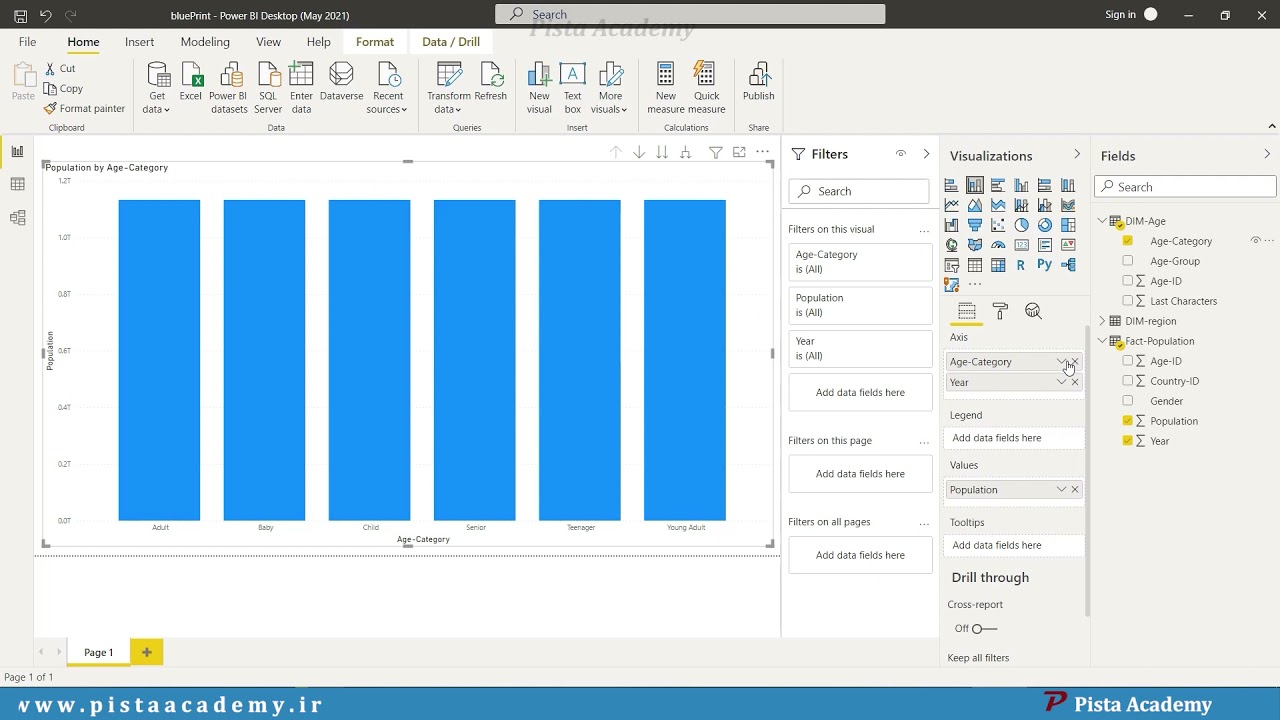This screenshot has height=720, width=1280.
Task: Select the treemap visualization
Action: tap(1068, 225)
